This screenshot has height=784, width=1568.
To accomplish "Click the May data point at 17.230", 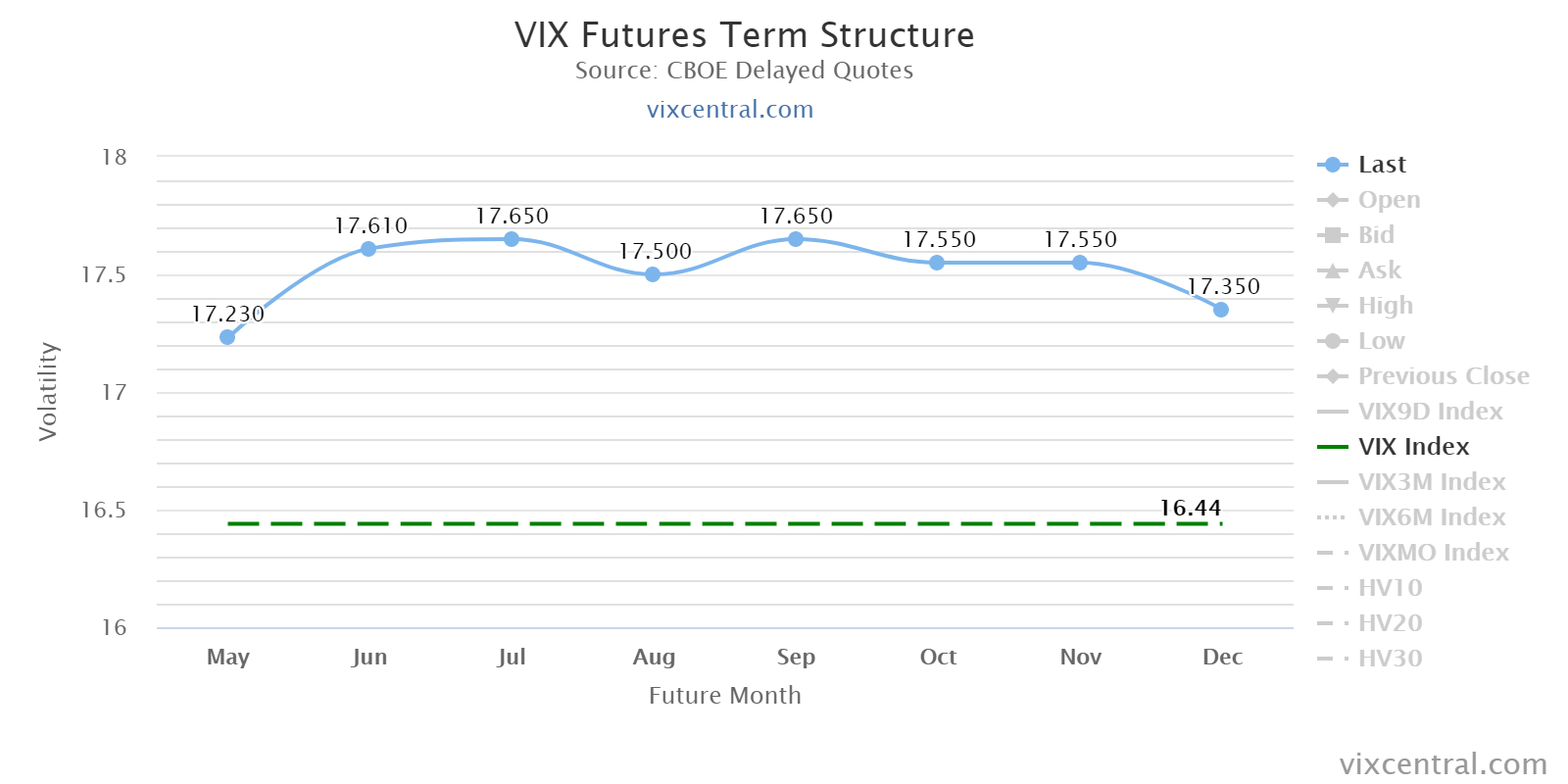I will point(227,337).
